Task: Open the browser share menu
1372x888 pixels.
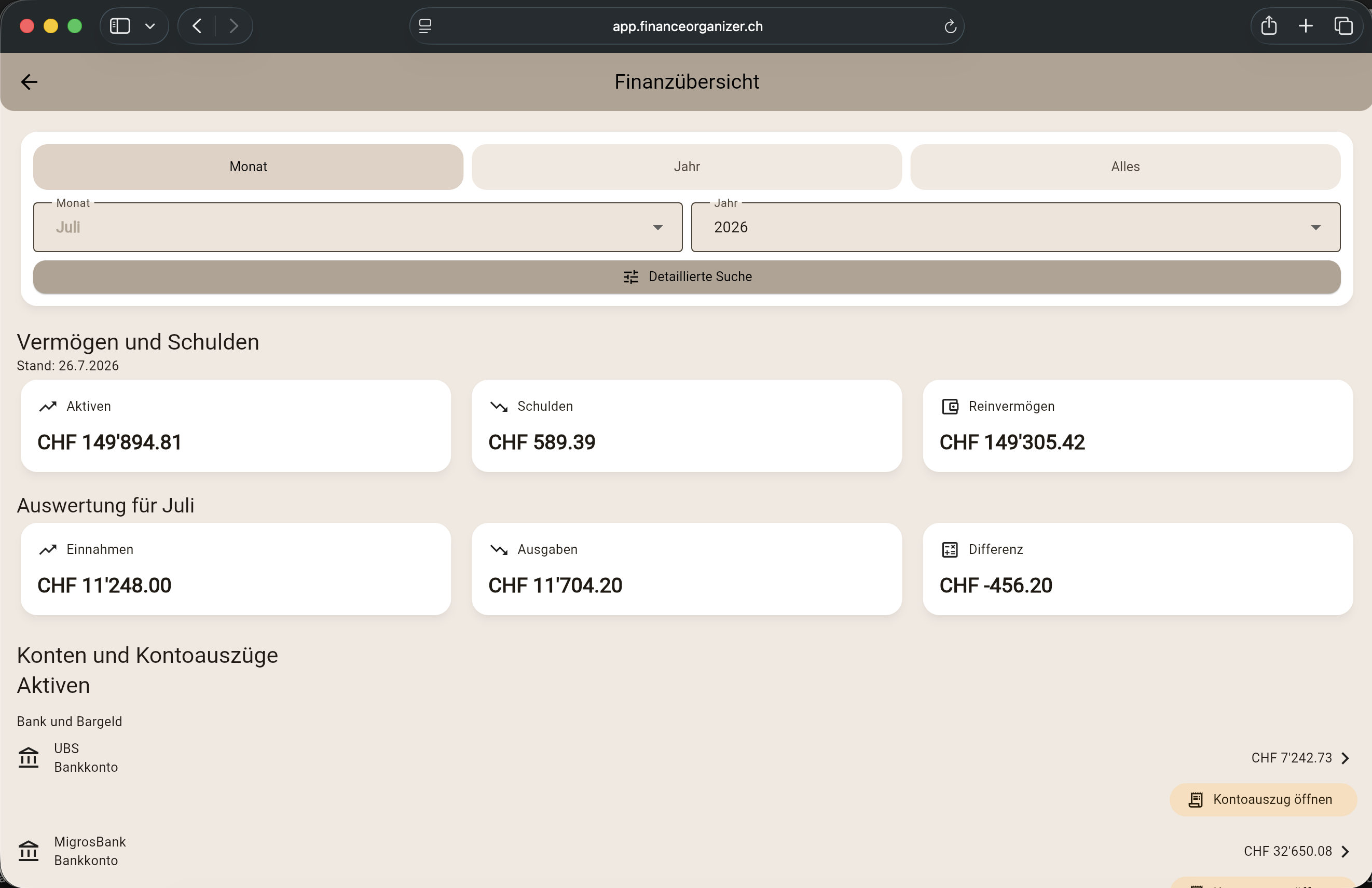Action: 1268,26
